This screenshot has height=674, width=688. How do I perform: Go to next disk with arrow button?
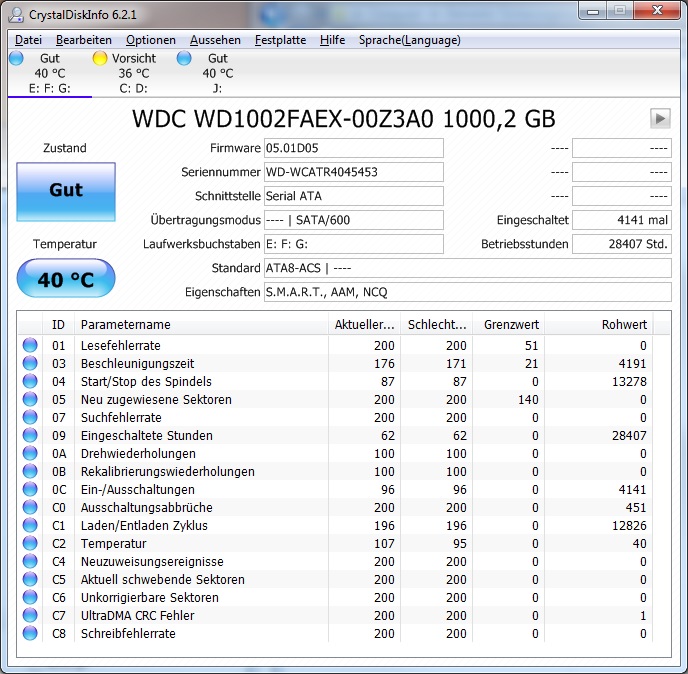660,118
